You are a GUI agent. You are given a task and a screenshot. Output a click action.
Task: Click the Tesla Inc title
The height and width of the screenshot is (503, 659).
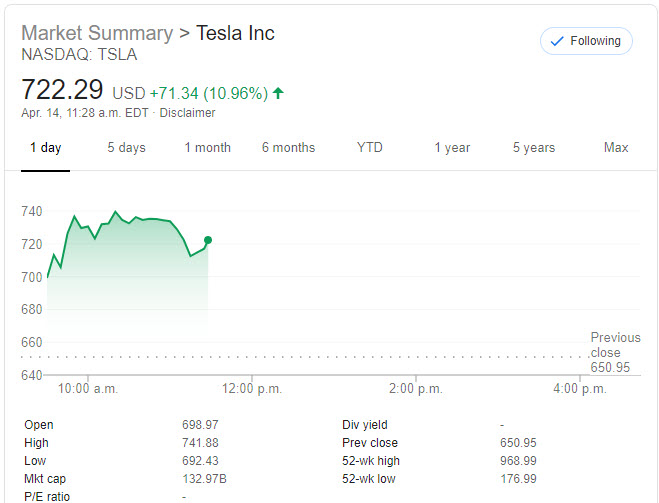(x=235, y=33)
